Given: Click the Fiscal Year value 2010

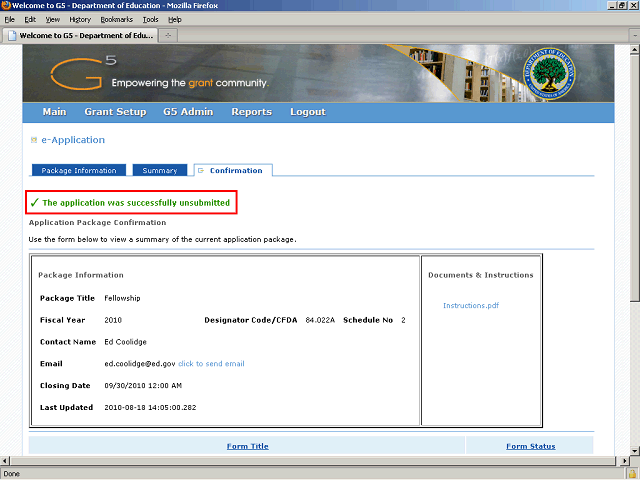Looking at the screenshot, I should pos(113,320).
